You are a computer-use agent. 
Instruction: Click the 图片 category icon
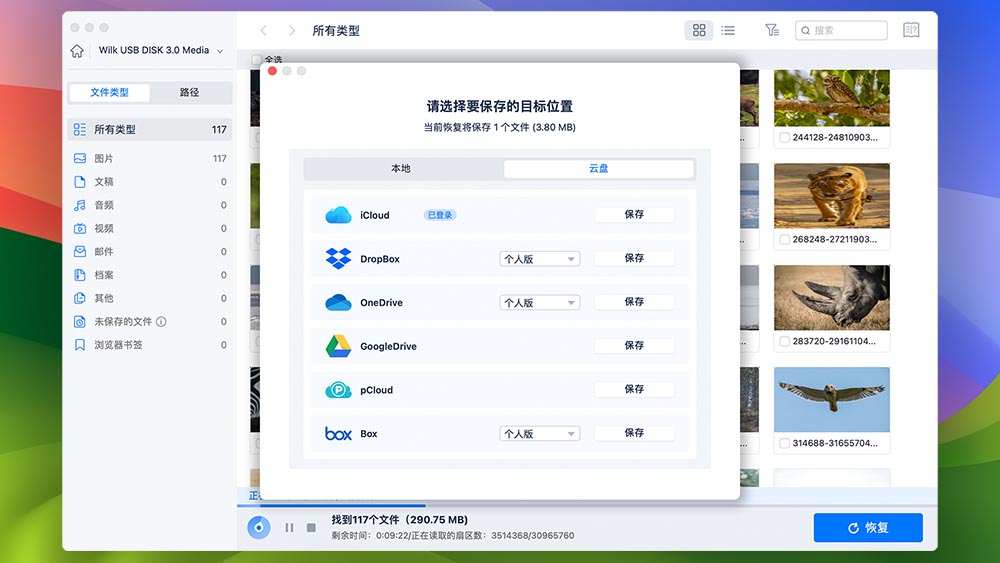[x=80, y=158]
